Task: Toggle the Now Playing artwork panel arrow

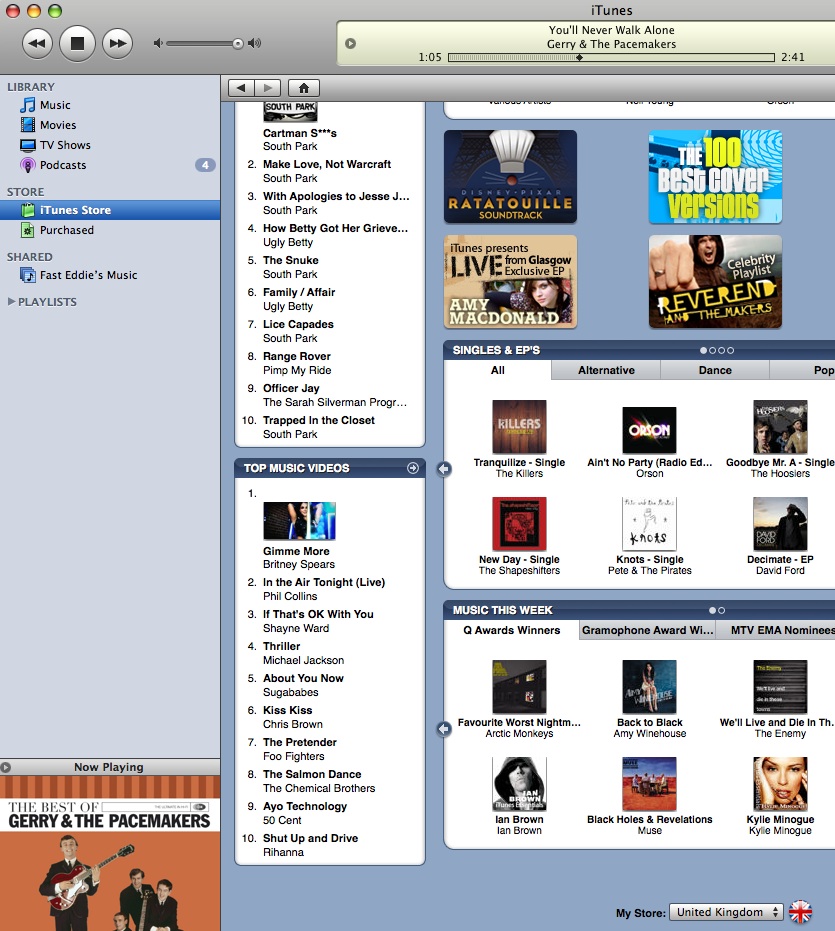Action: coord(5,767)
